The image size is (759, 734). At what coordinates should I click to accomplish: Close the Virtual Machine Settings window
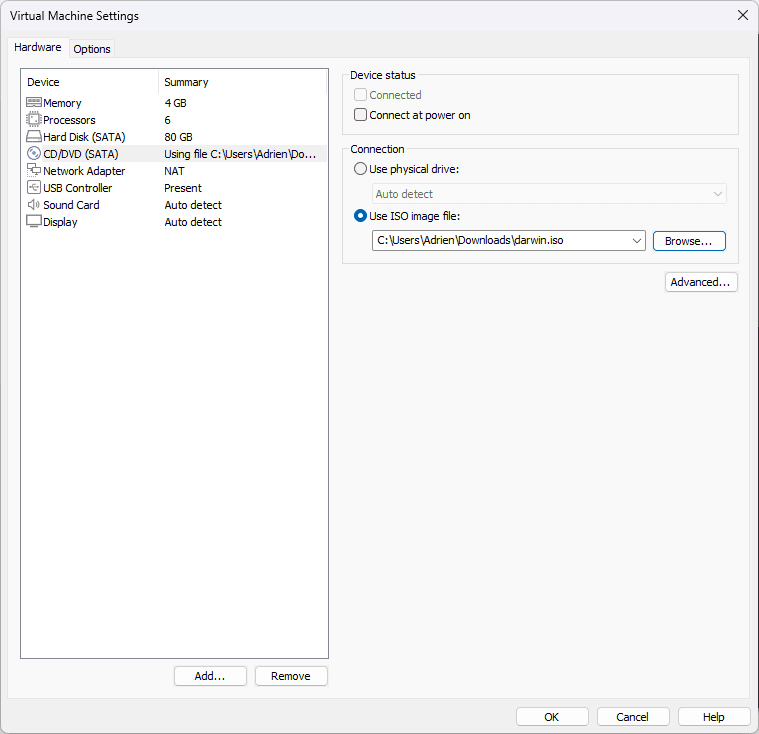click(743, 15)
